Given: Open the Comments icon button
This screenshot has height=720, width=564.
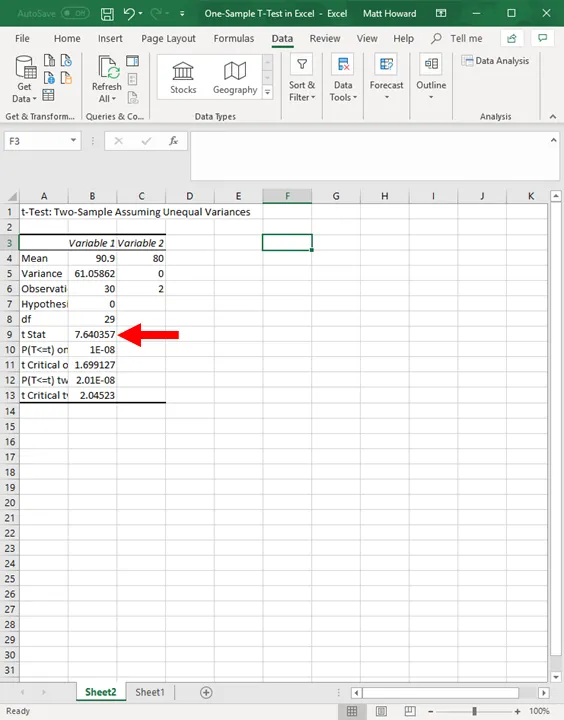Looking at the screenshot, I should [542, 38].
